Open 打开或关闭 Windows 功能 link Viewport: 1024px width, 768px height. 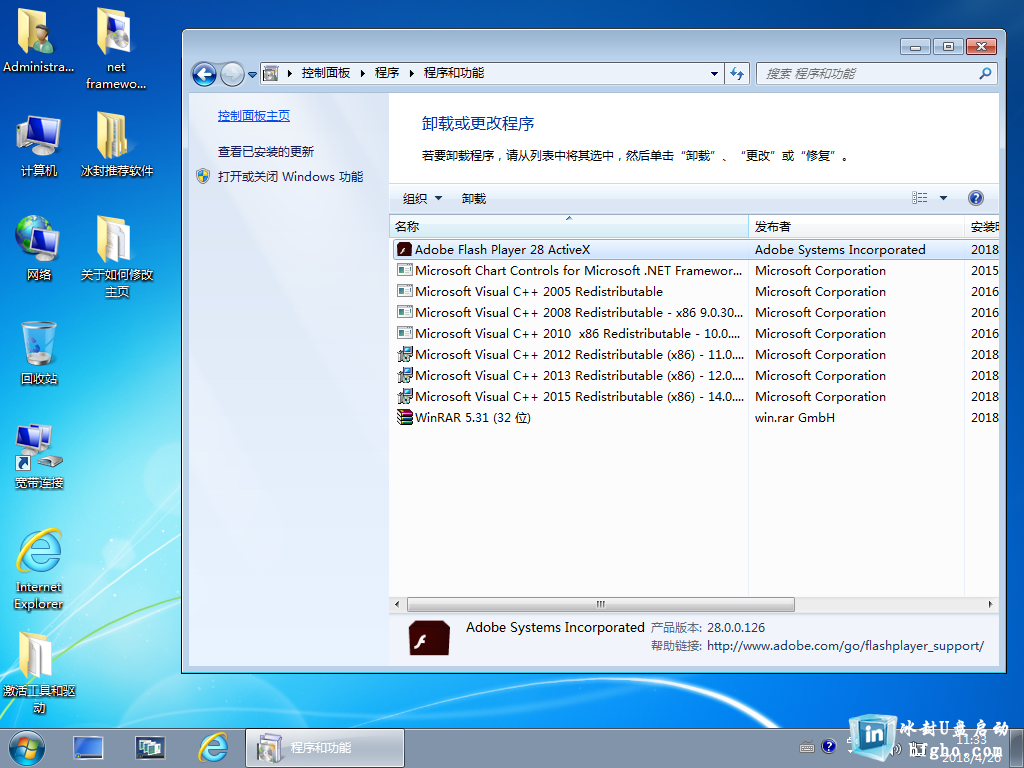point(291,176)
